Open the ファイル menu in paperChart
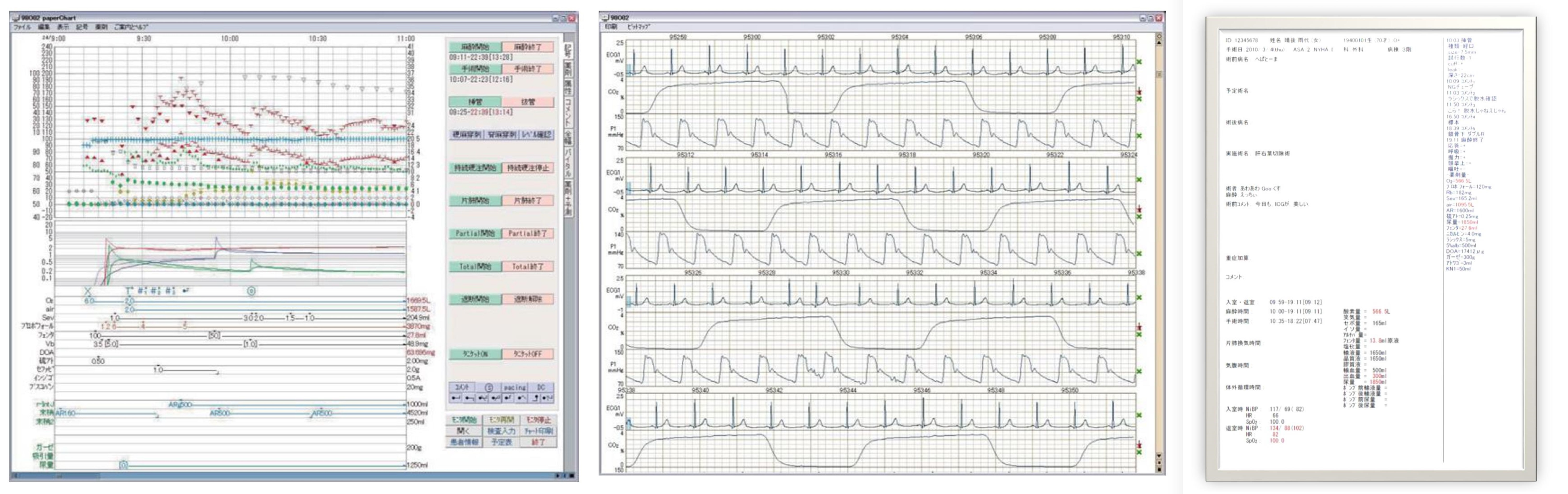The width and height of the screenshot is (1568, 494). (22, 27)
